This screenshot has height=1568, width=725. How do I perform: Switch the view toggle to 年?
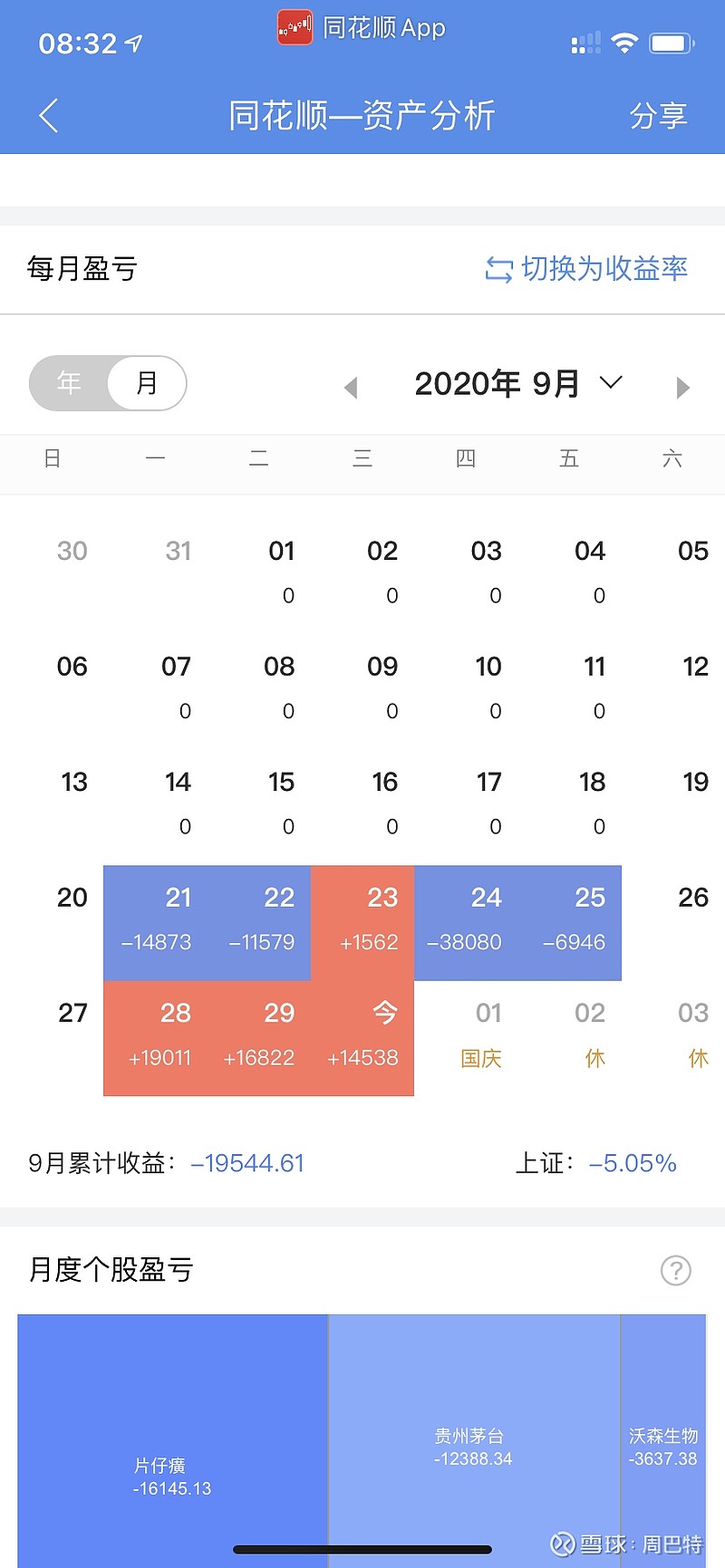(70, 383)
